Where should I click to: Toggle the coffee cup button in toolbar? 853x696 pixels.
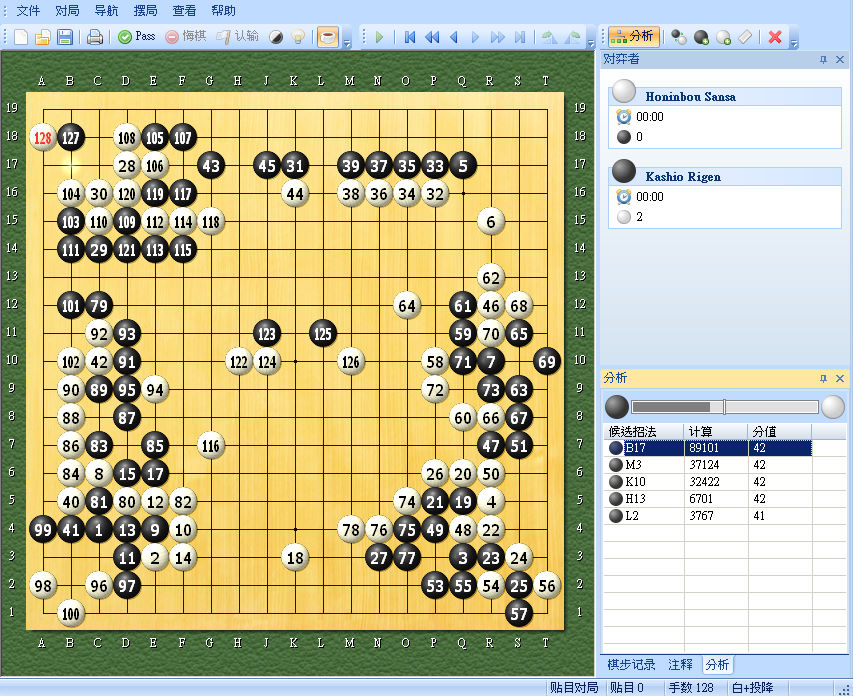click(327, 37)
